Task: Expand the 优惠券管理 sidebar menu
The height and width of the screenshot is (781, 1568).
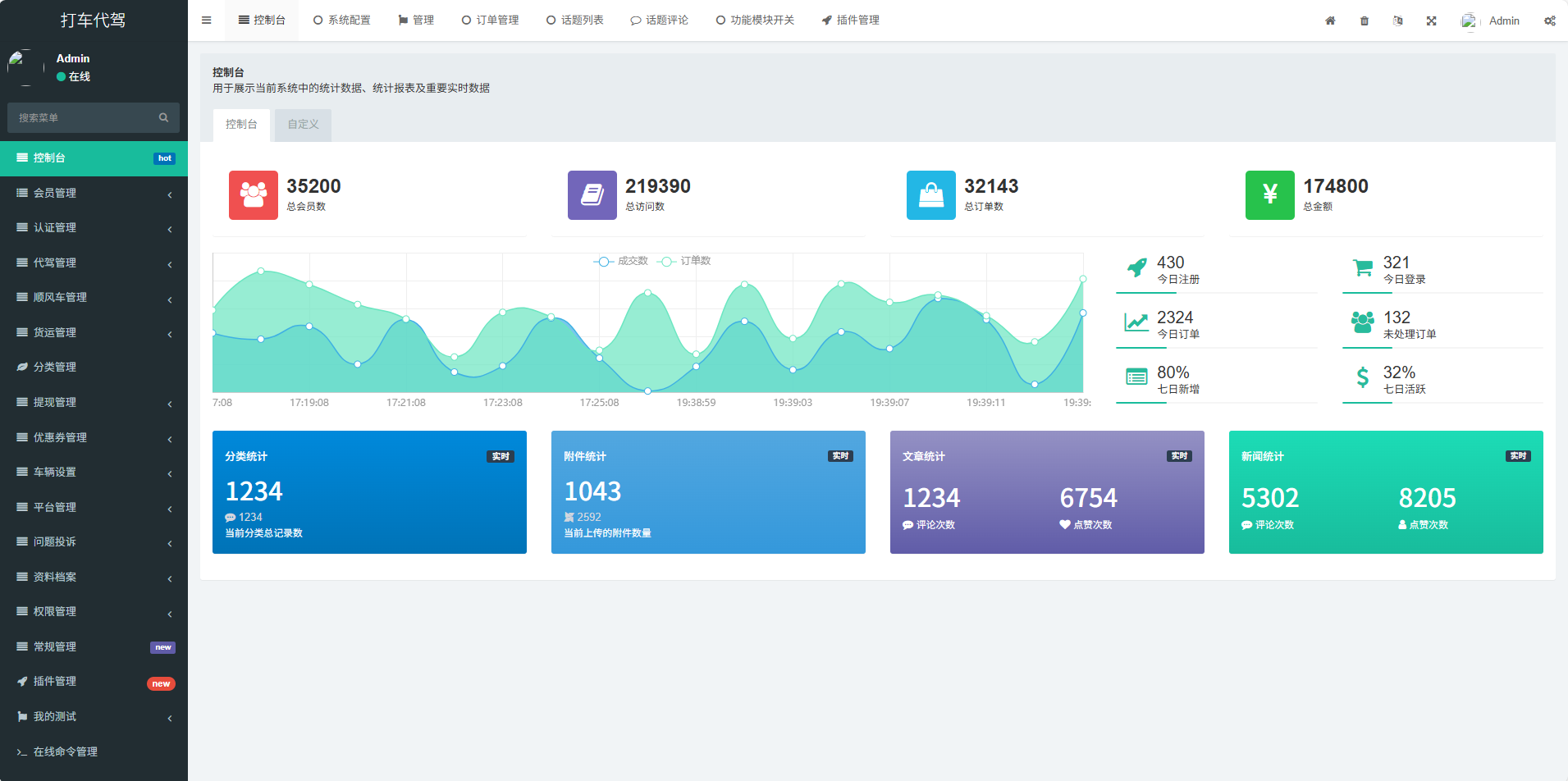Action: click(x=94, y=437)
